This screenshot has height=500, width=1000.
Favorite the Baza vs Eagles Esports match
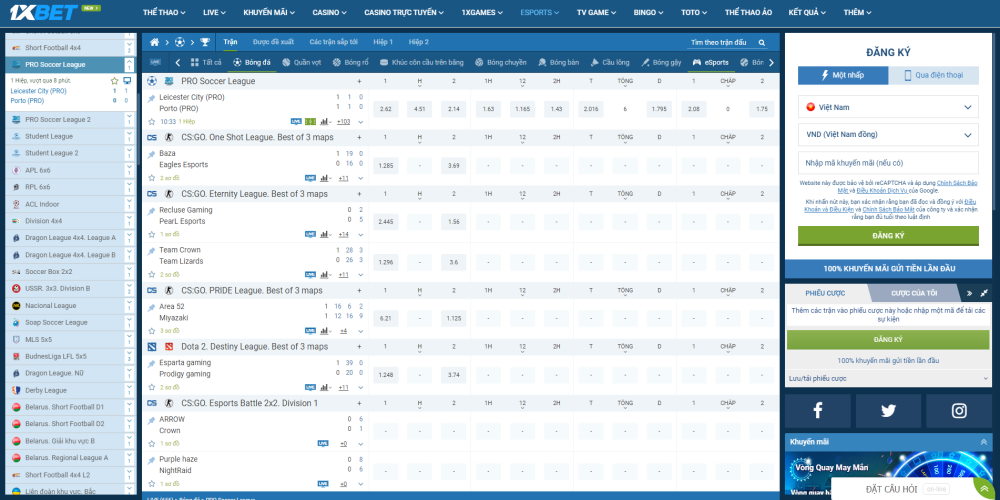click(152, 178)
